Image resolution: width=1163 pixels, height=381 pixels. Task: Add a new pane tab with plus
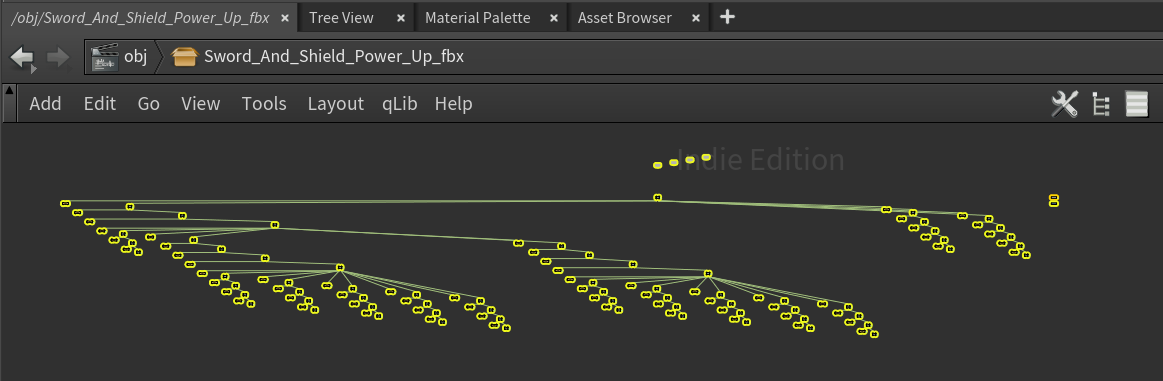pyautogui.click(x=728, y=17)
